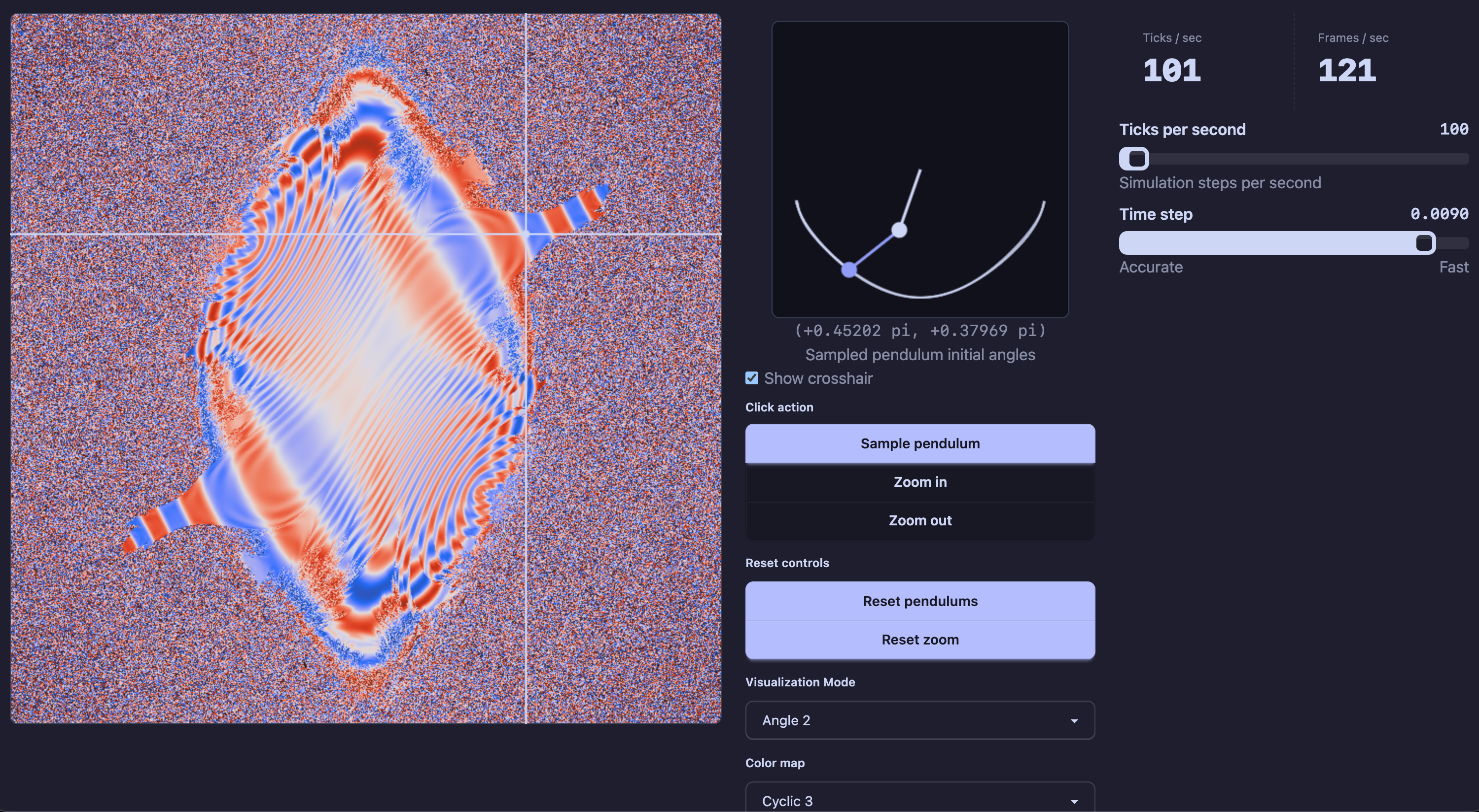The width and height of the screenshot is (1479, 812).
Task: Select Sample pendulum click action
Action: pos(920,443)
